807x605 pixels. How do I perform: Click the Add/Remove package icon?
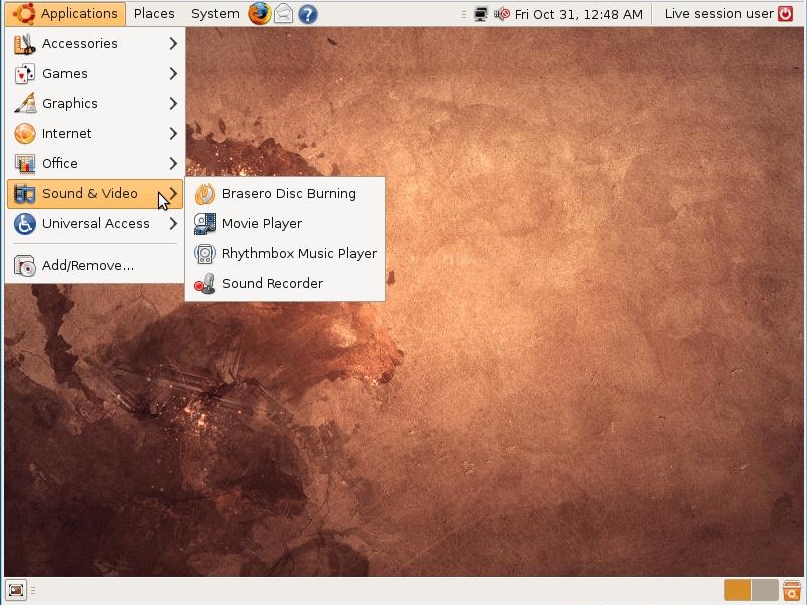25,265
